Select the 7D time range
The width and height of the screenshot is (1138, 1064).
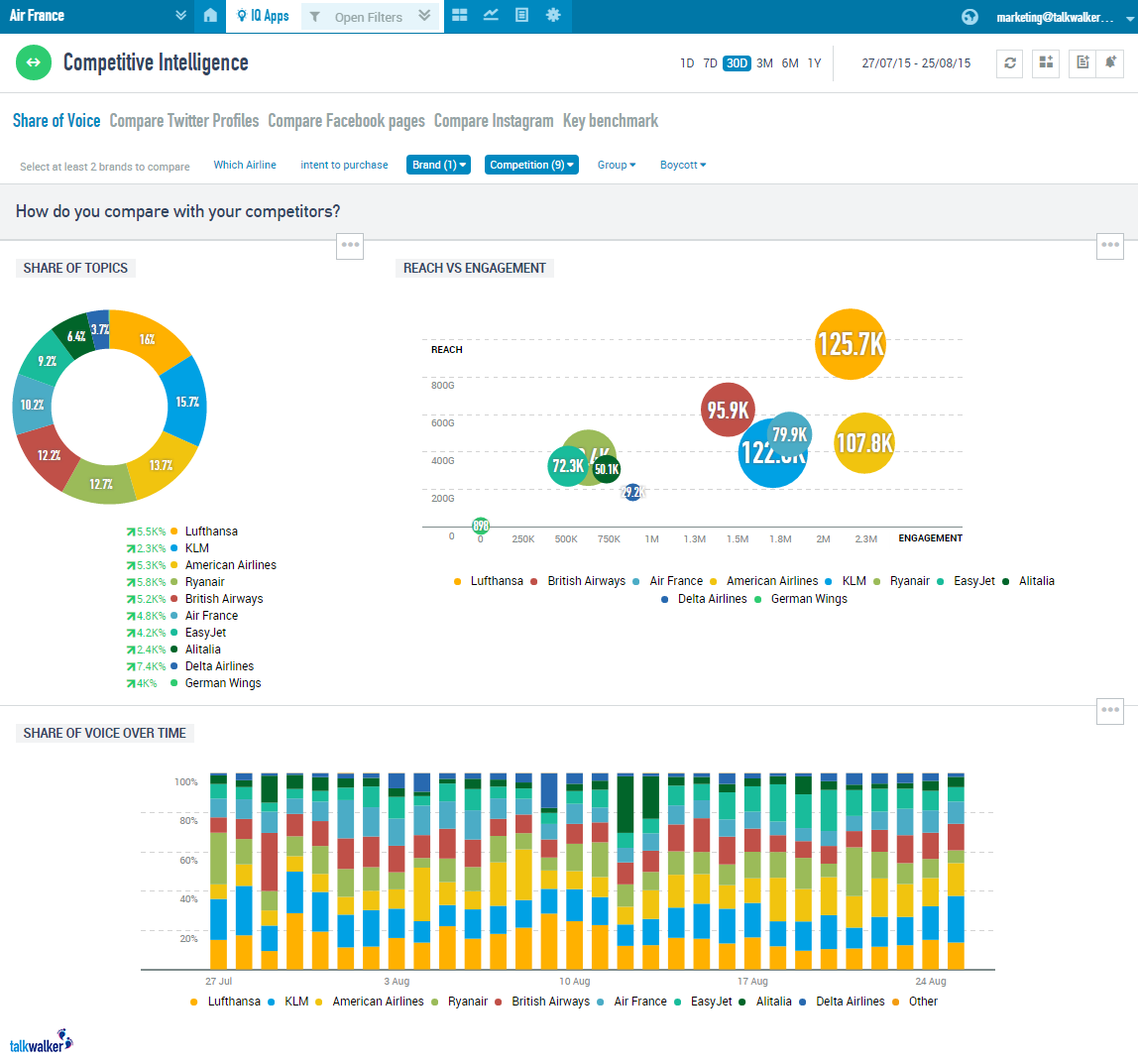[710, 63]
